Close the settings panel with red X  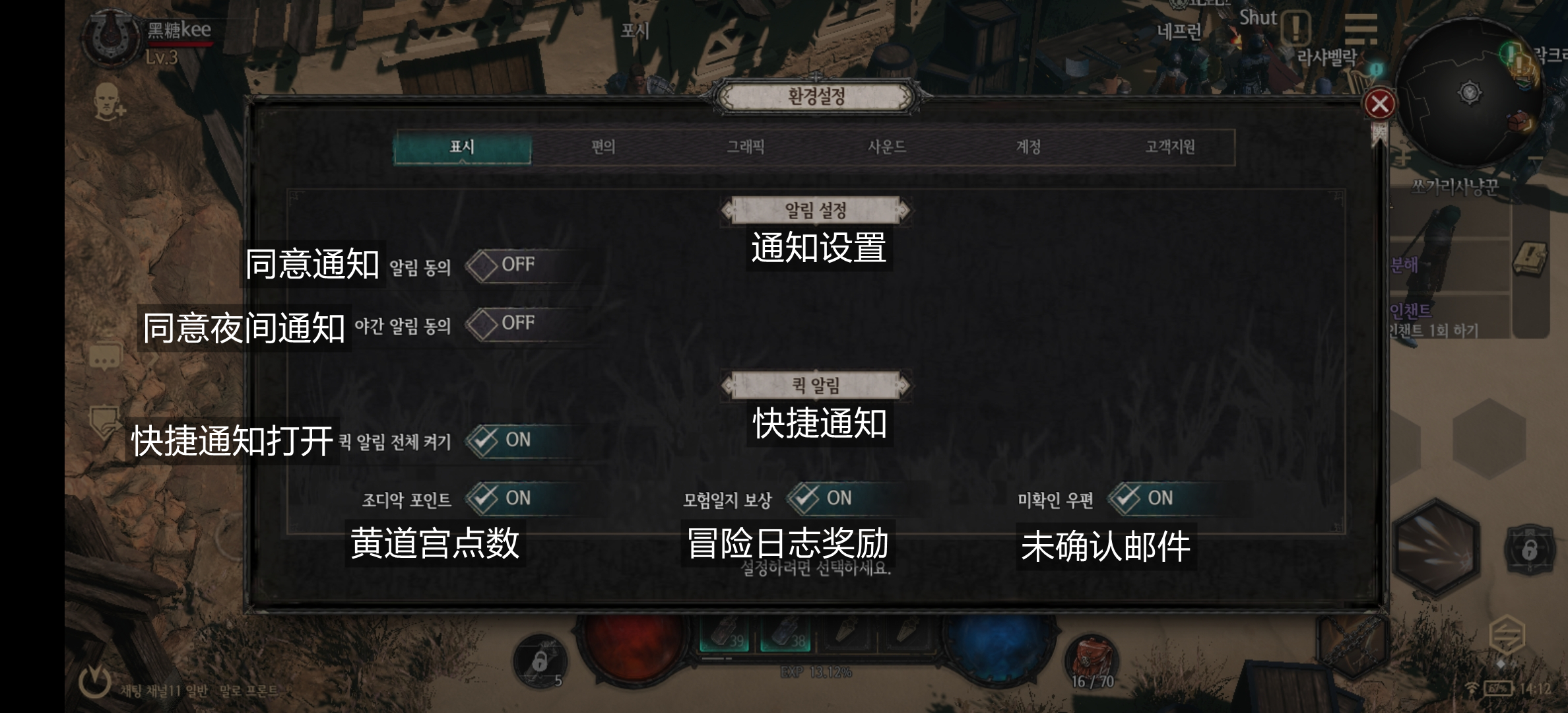[1379, 104]
